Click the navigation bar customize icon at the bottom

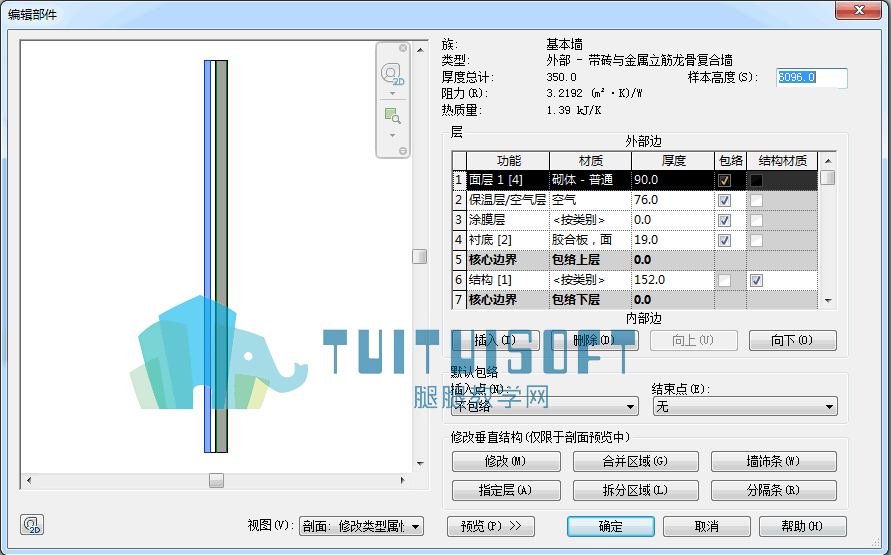click(402, 151)
